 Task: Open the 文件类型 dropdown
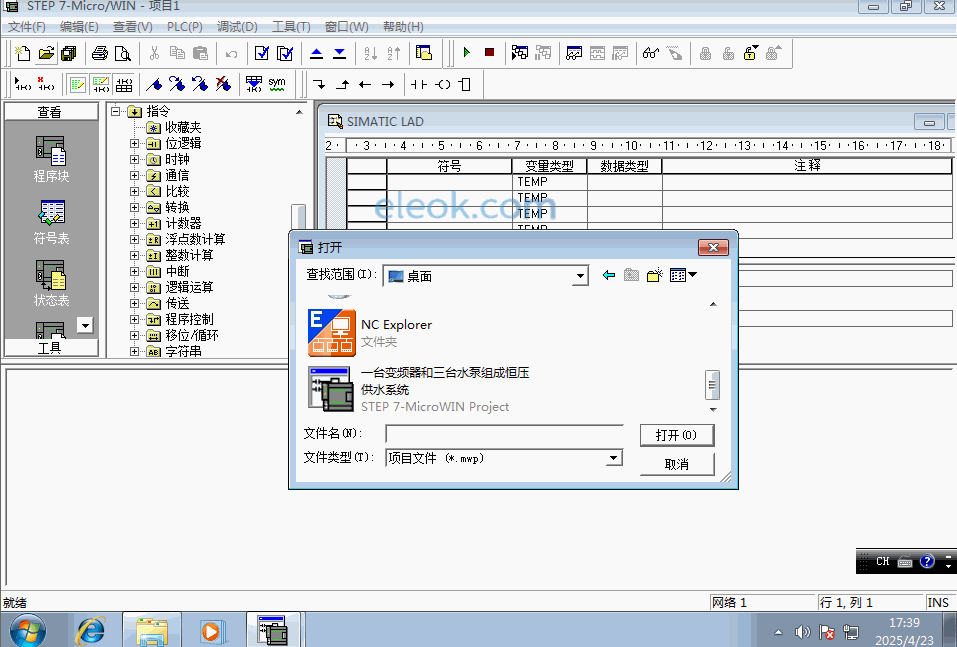614,458
